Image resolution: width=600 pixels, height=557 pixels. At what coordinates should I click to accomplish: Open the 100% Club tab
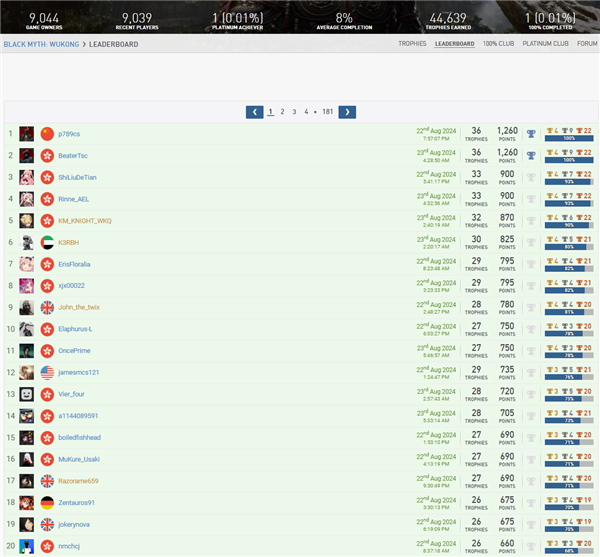tap(498, 44)
